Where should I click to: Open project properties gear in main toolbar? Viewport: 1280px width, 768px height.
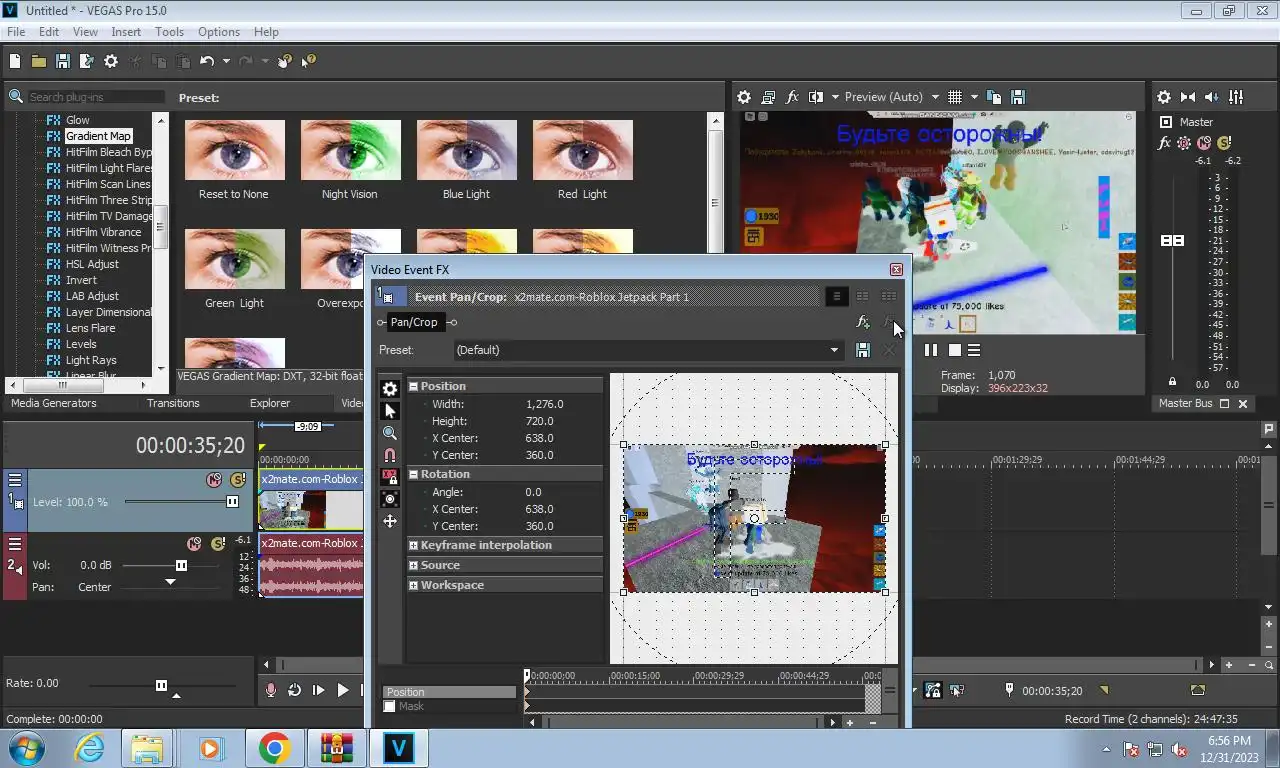coord(111,61)
